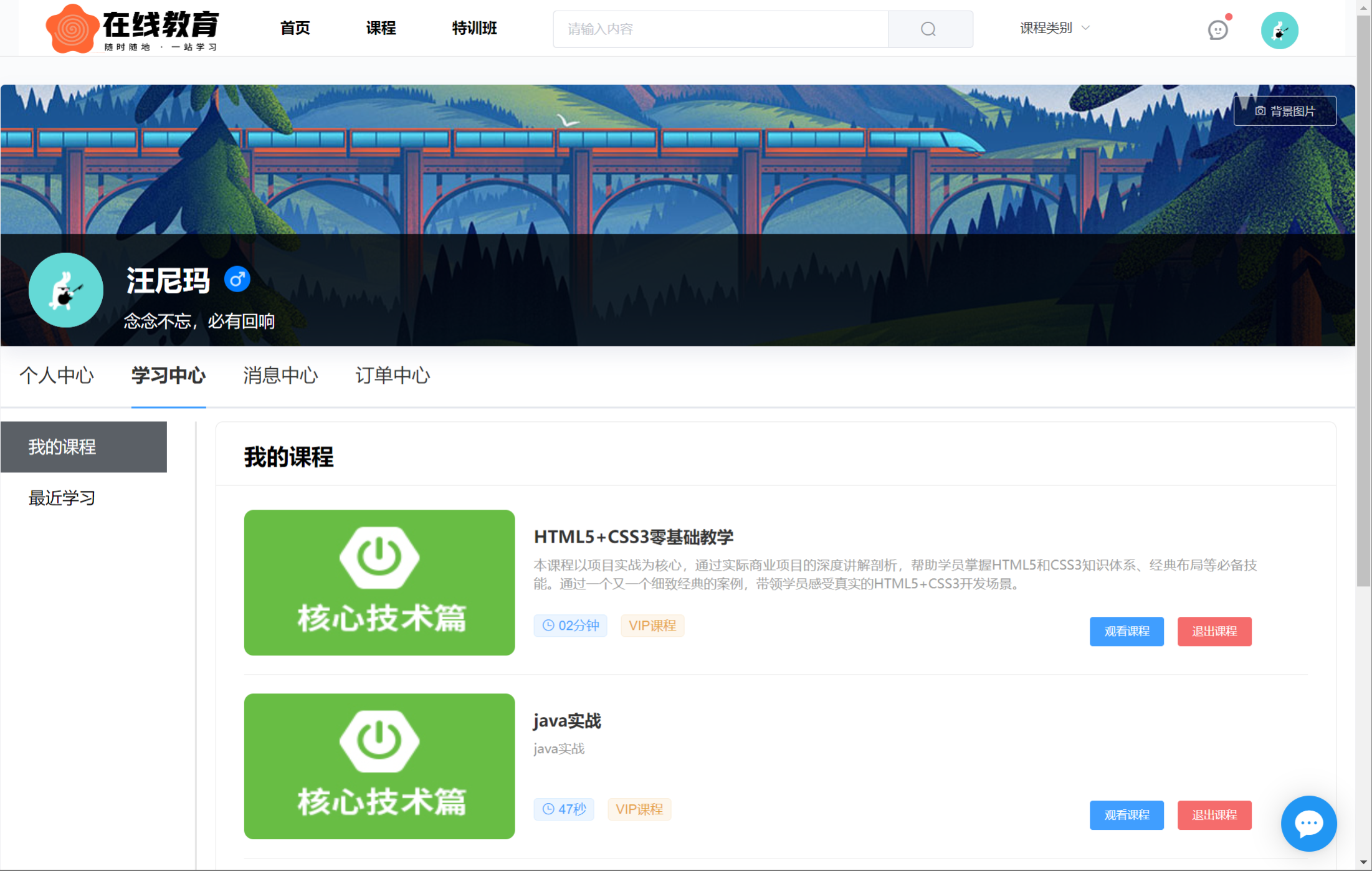This screenshot has width=1372, height=871.
Task: Open the HTML5+CSS3零基础教学 course thumbnail
Action: (x=379, y=583)
